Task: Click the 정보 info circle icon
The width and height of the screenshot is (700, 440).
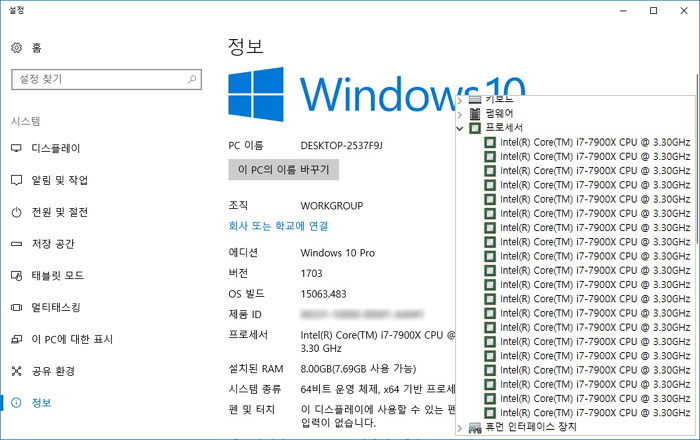Action: coord(17,403)
